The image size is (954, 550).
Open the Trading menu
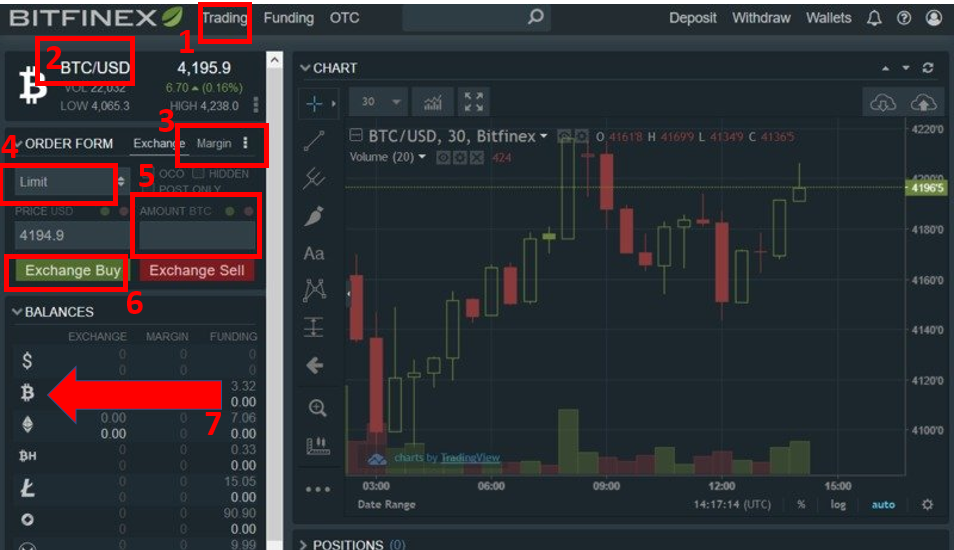pyautogui.click(x=225, y=18)
